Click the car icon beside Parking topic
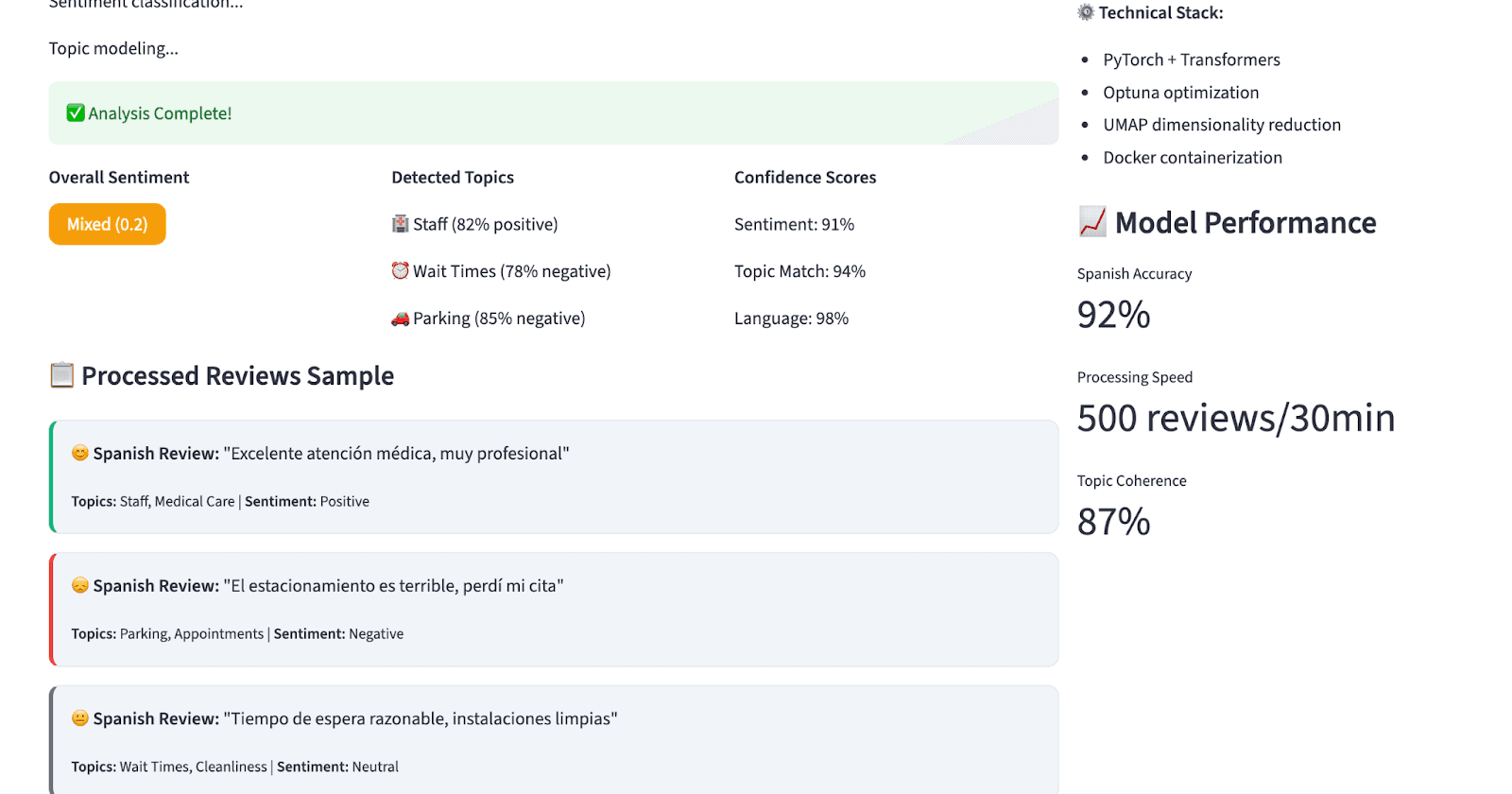 [x=401, y=319]
